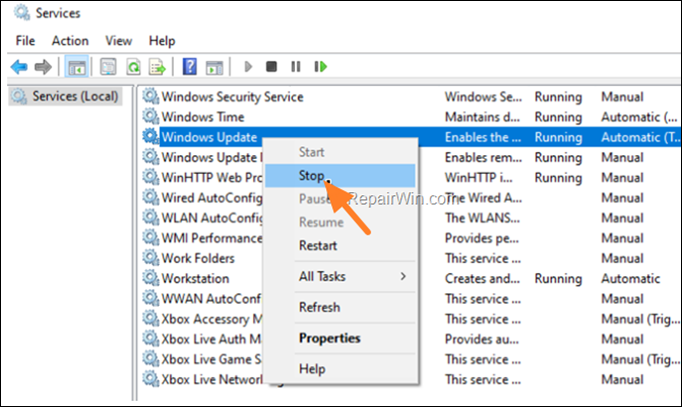Screen dimensions: 682x407
Task: Click 'Automatic (T...' startup type of Windows Update
Action: (x=640, y=137)
